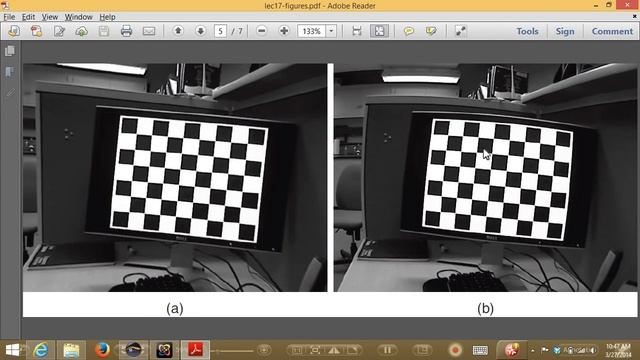Show the Page Thumbnails side panel
Image resolution: width=640 pixels, height=360 pixels.
click(10, 51)
